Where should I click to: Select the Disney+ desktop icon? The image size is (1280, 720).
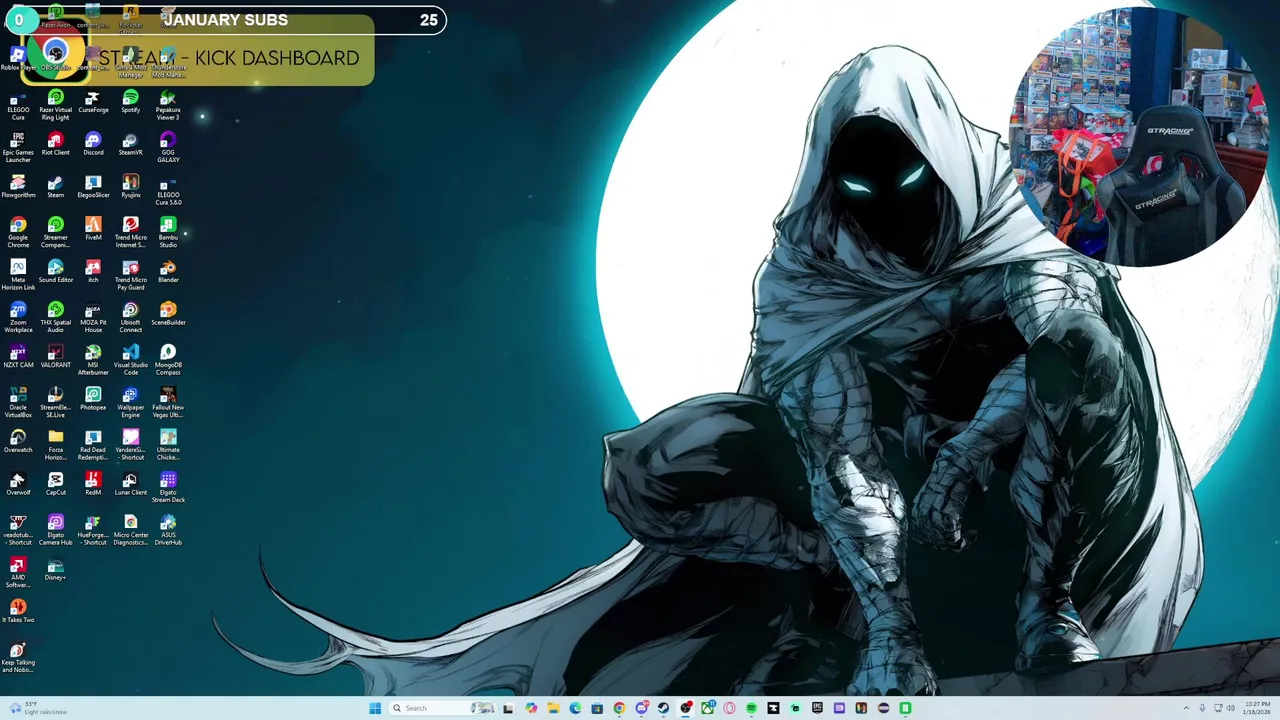click(55, 569)
